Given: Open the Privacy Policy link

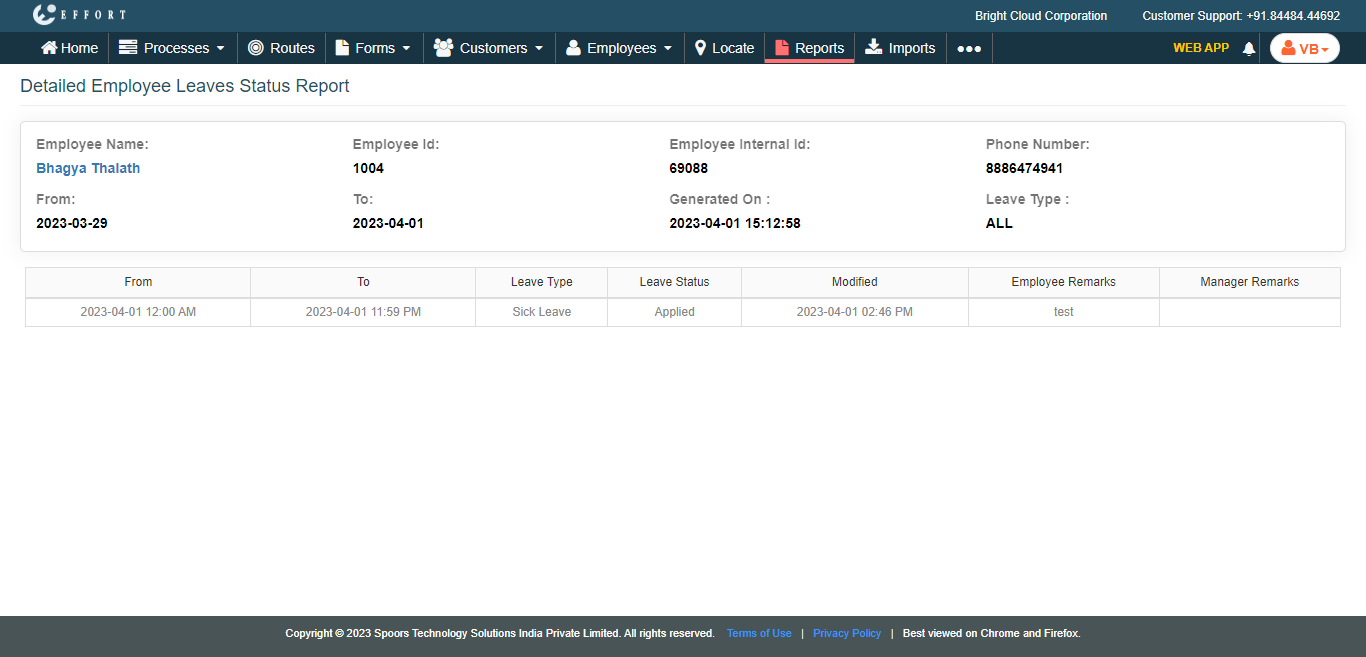Looking at the screenshot, I should [847, 633].
